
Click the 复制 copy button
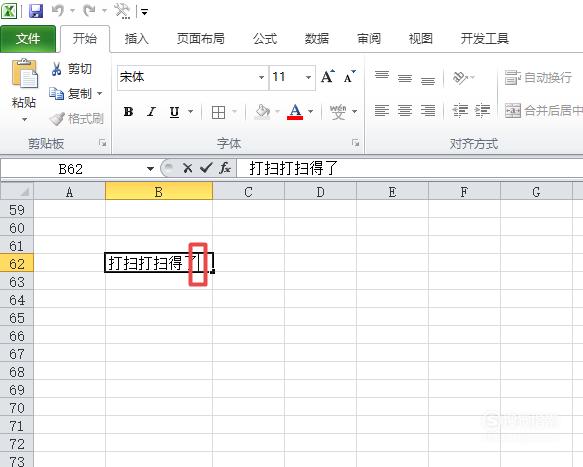(x=71, y=93)
